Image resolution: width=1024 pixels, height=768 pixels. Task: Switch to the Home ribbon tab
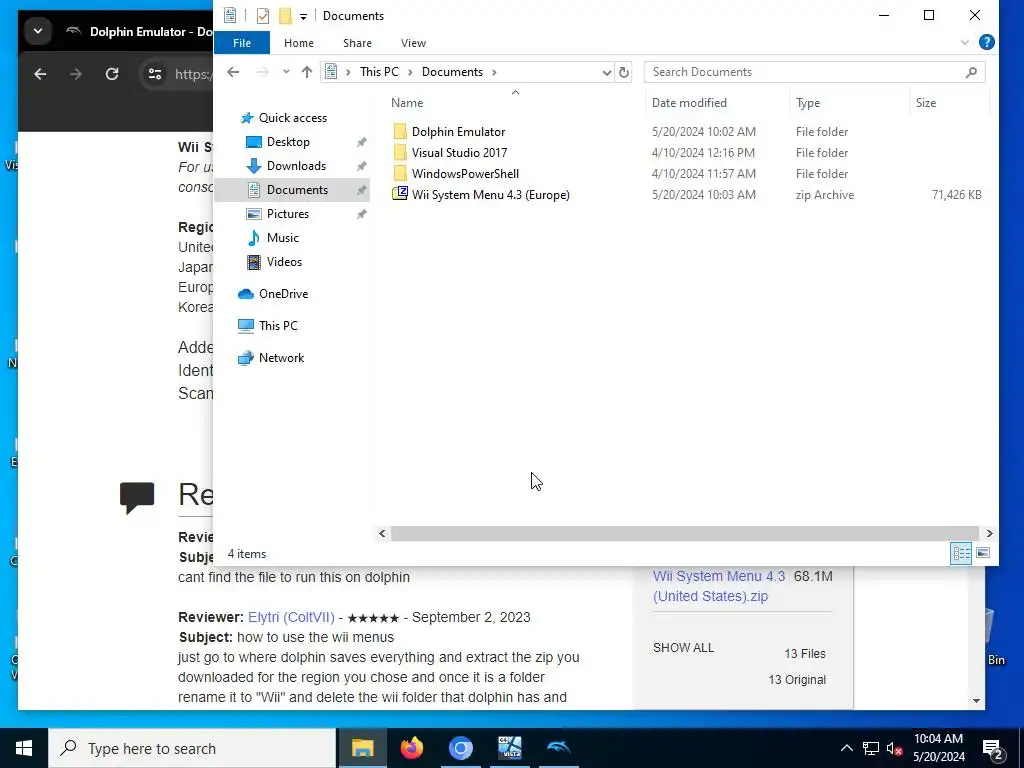298,43
